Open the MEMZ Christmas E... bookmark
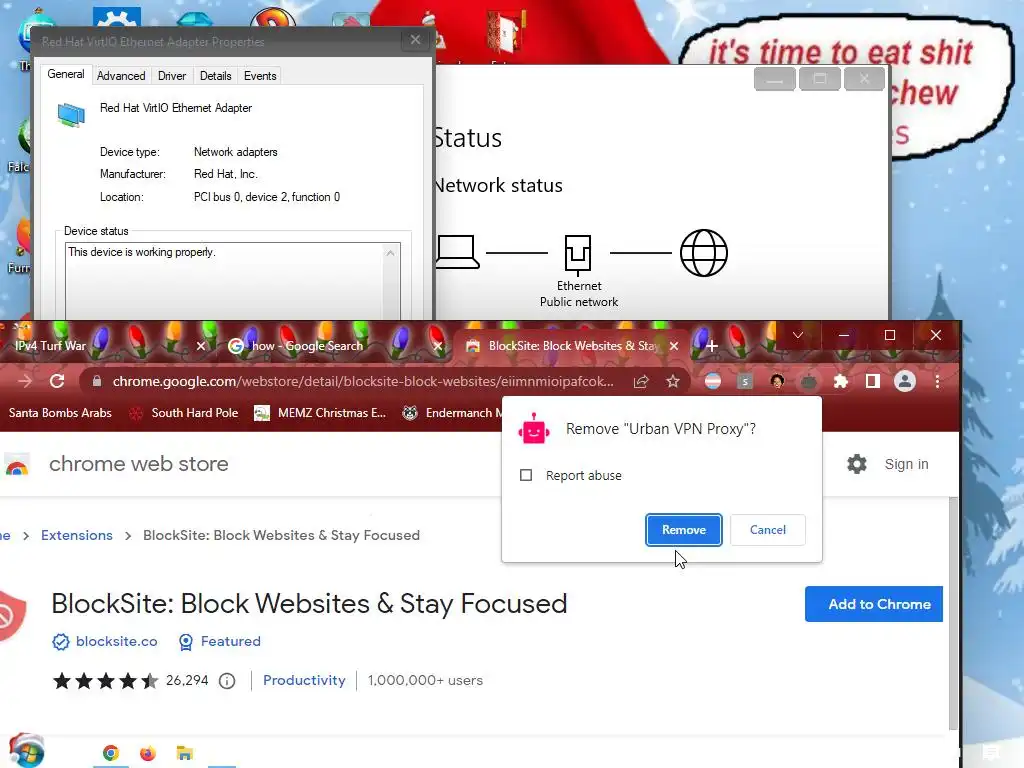 coord(320,413)
